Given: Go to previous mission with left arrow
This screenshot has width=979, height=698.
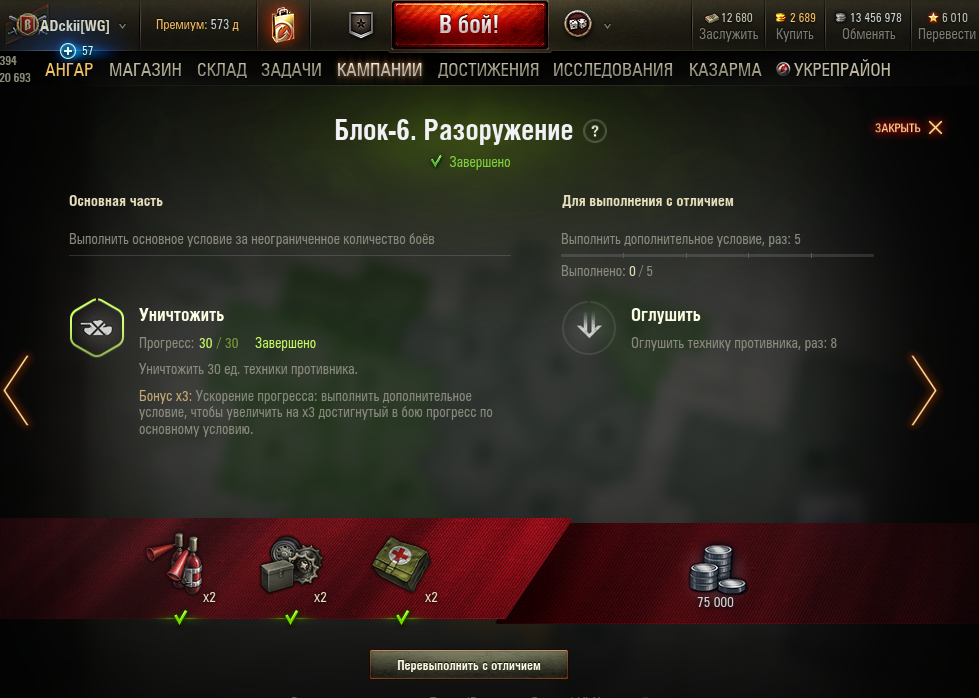Looking at the screenshot, I should click(16, 391).
